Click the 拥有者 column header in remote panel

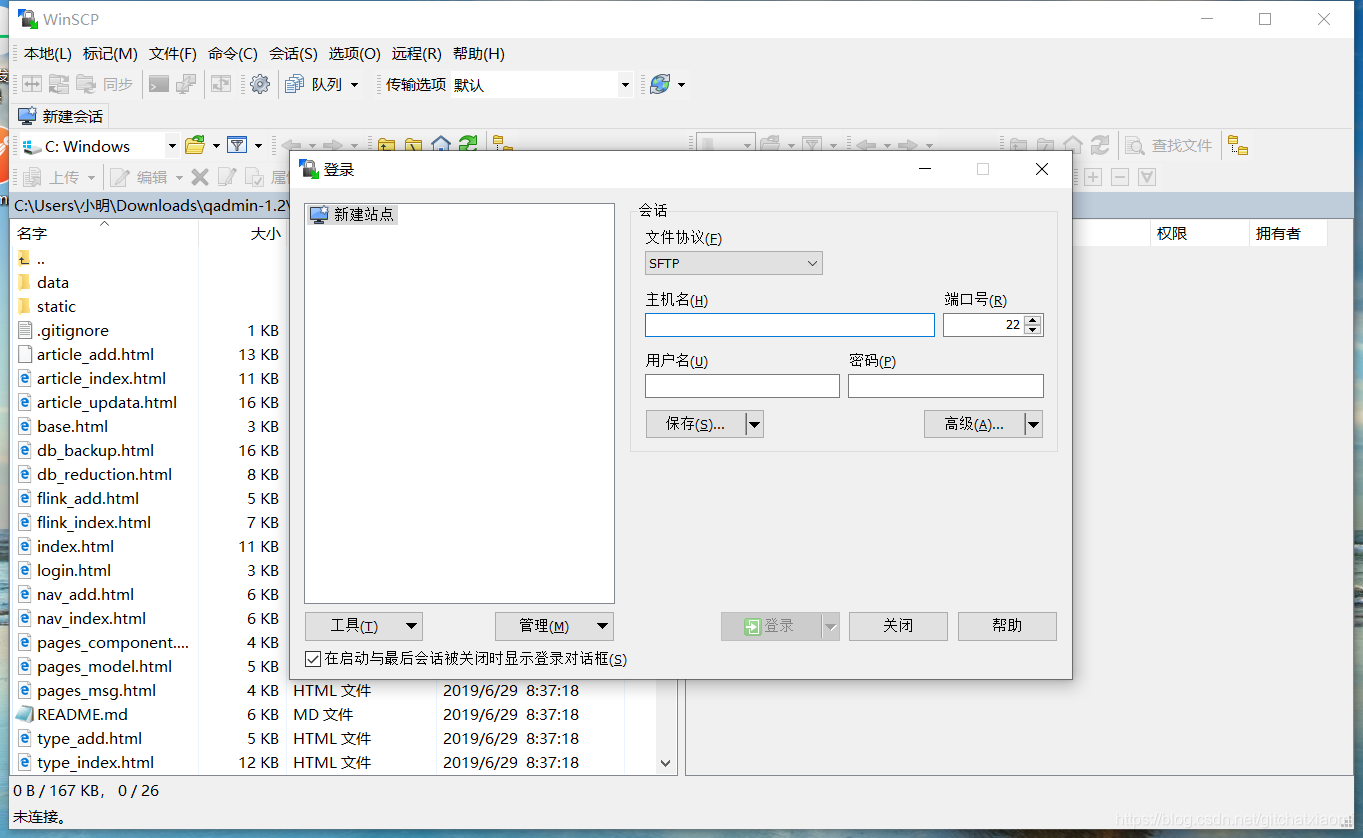[x=1289, y=234]
